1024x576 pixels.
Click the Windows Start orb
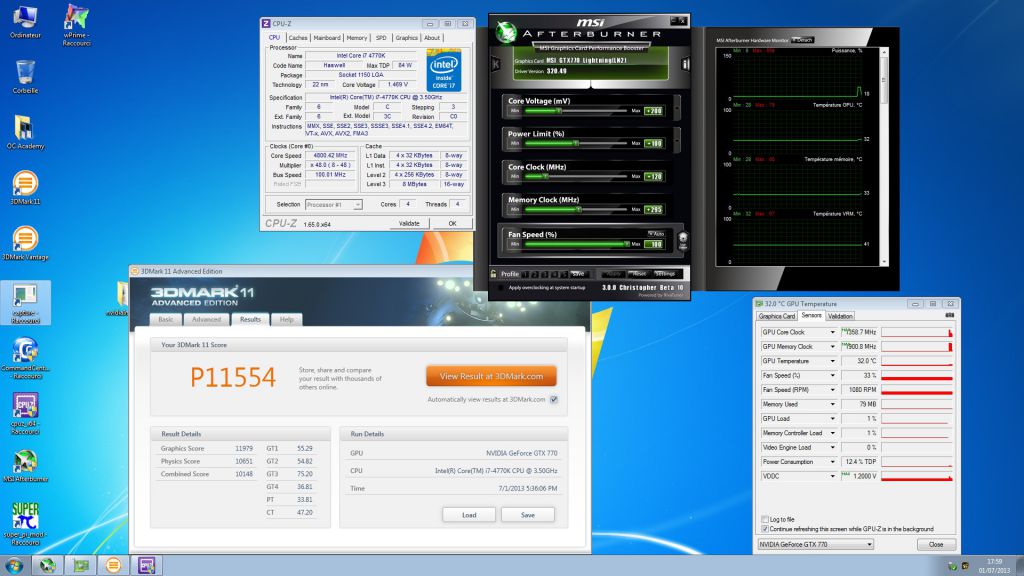[14, 565]
